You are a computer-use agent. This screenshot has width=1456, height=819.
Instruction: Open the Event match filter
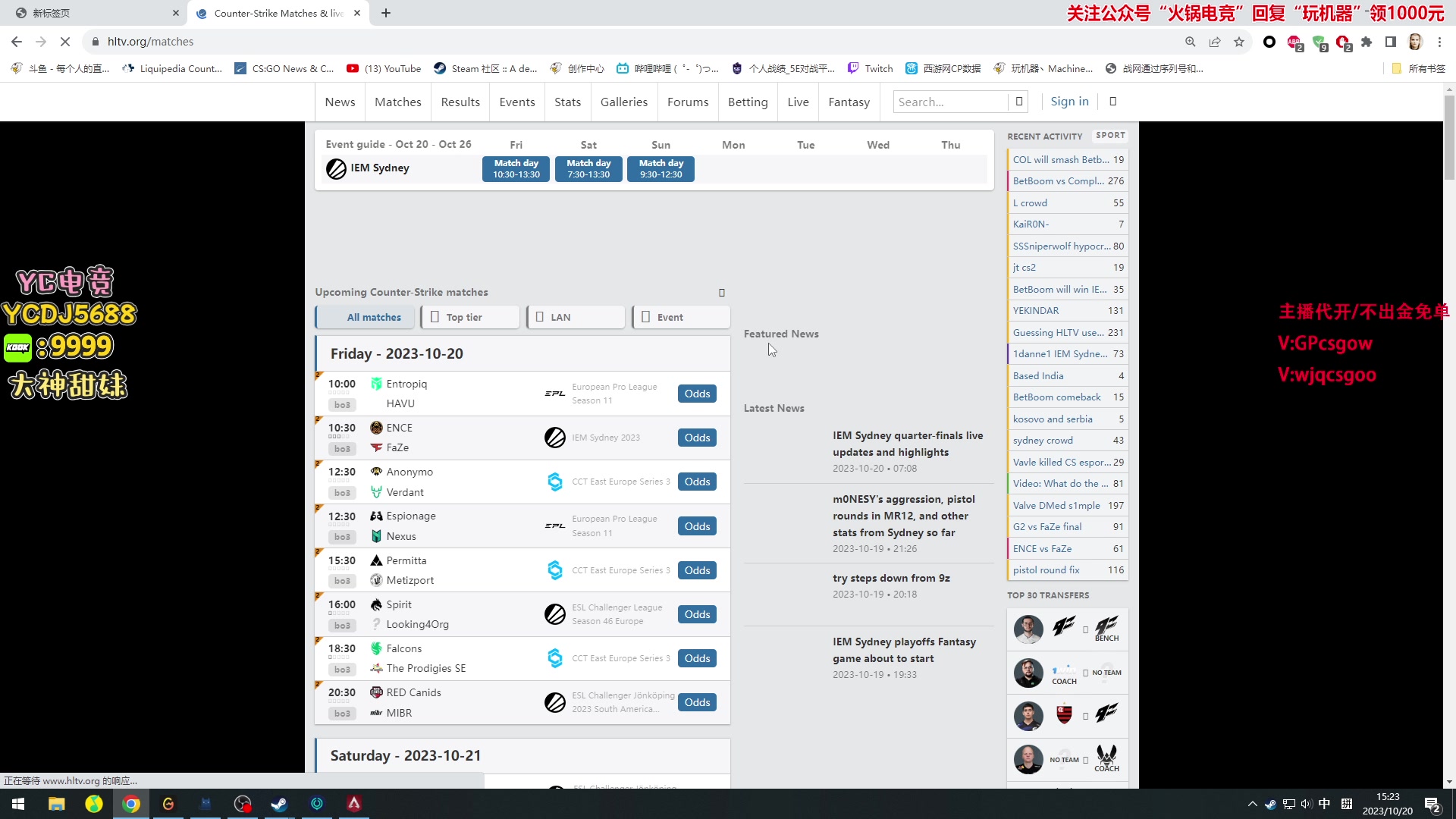(x=681, y=317)
